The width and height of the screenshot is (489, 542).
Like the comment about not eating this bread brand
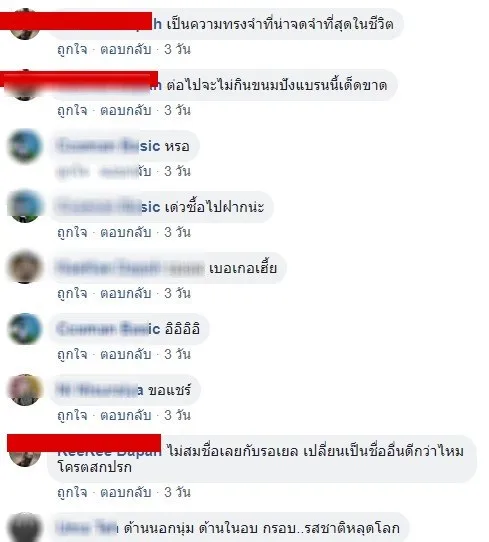(x=72, y=110)
